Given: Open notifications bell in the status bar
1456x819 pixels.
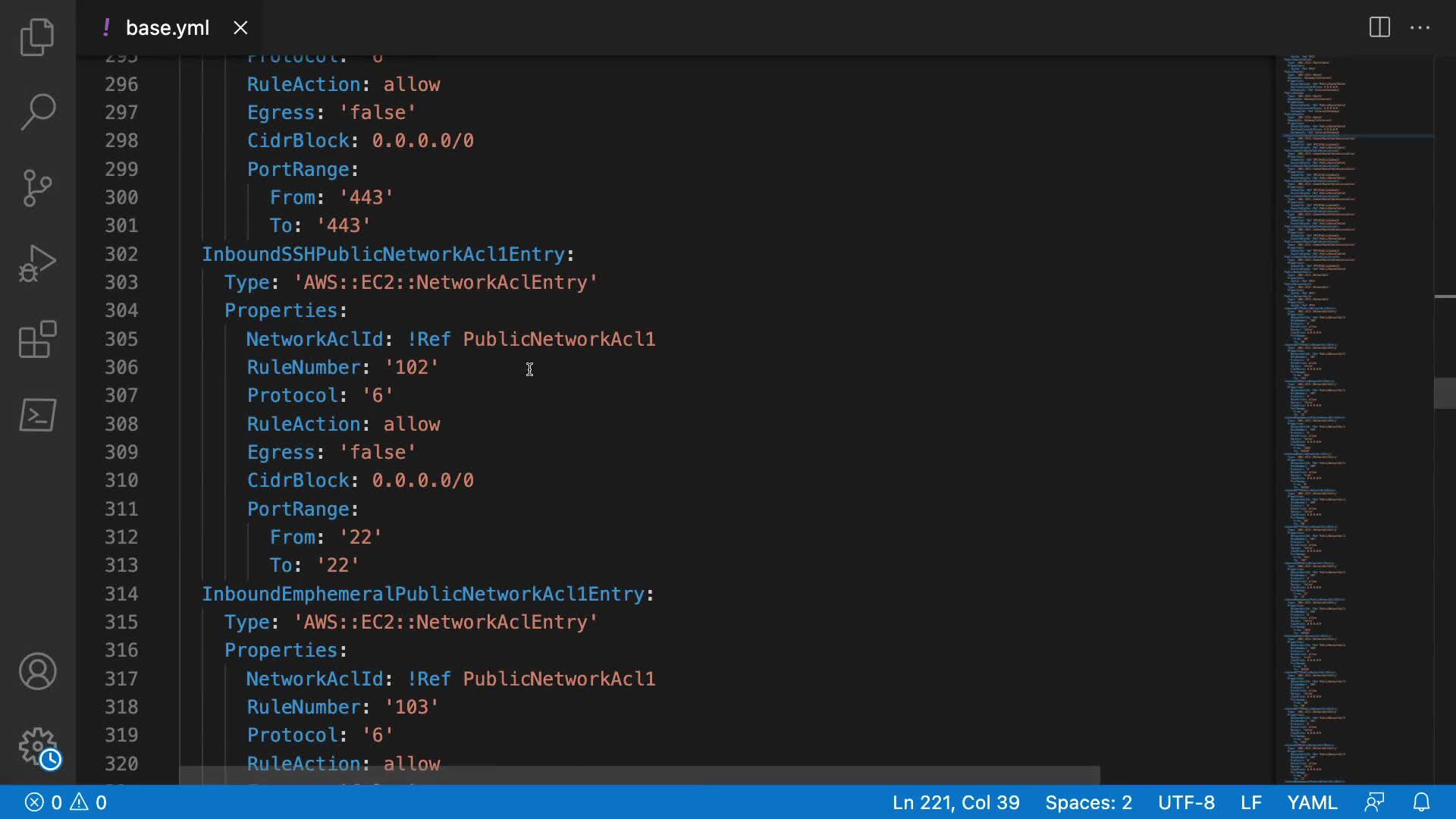Looking at the screenshot, I should pos(1421,802).
